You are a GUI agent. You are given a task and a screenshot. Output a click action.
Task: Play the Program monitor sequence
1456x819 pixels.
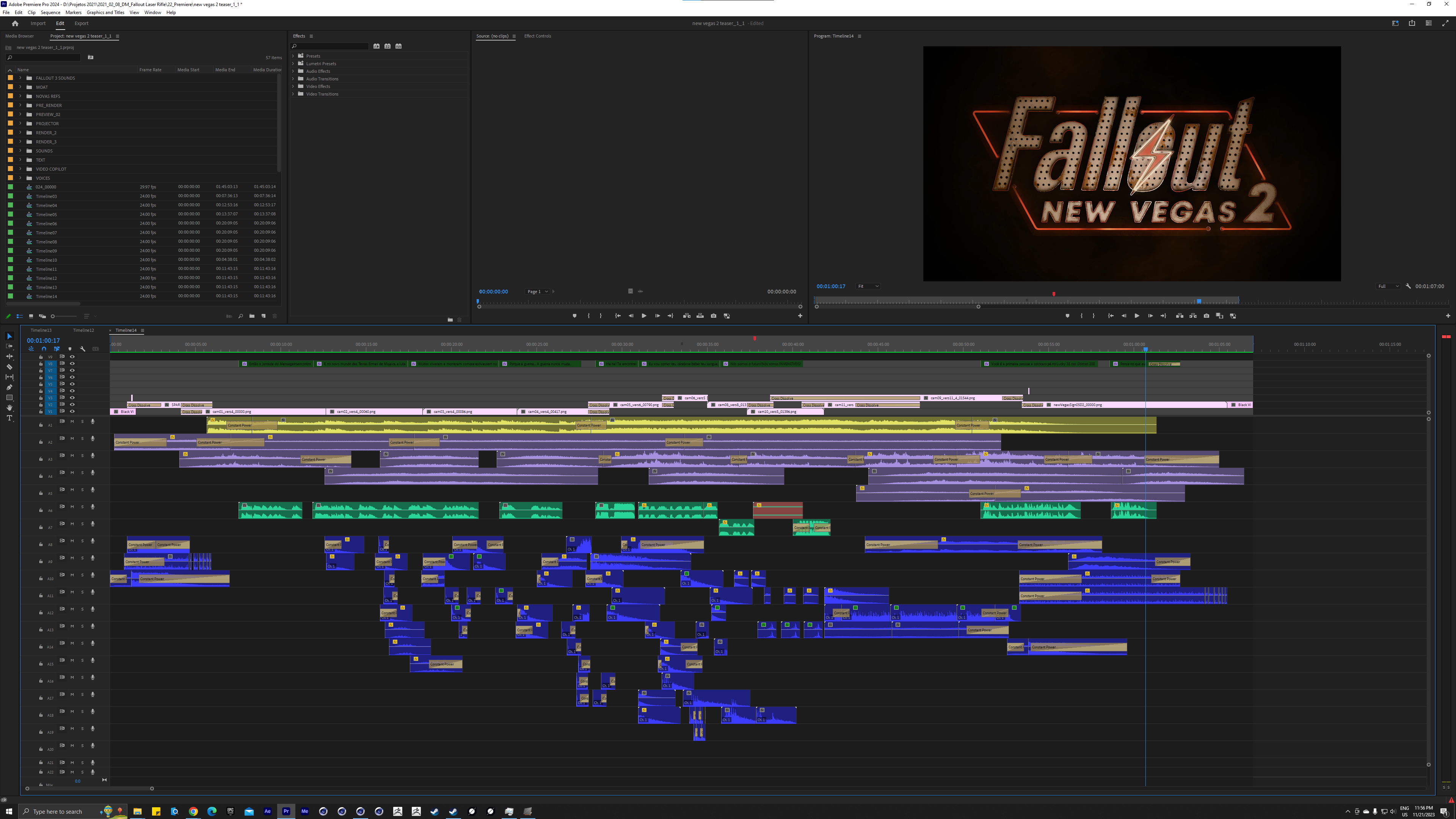[1137, 316]
